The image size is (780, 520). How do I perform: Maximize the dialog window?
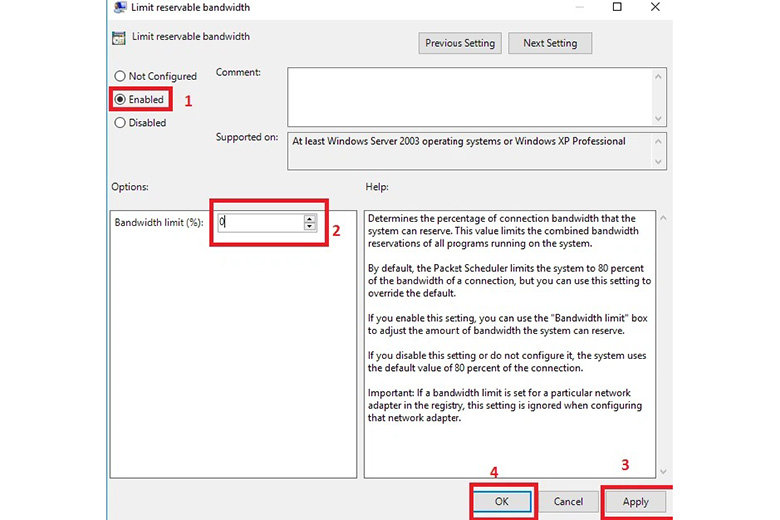(x=617, y=8)
